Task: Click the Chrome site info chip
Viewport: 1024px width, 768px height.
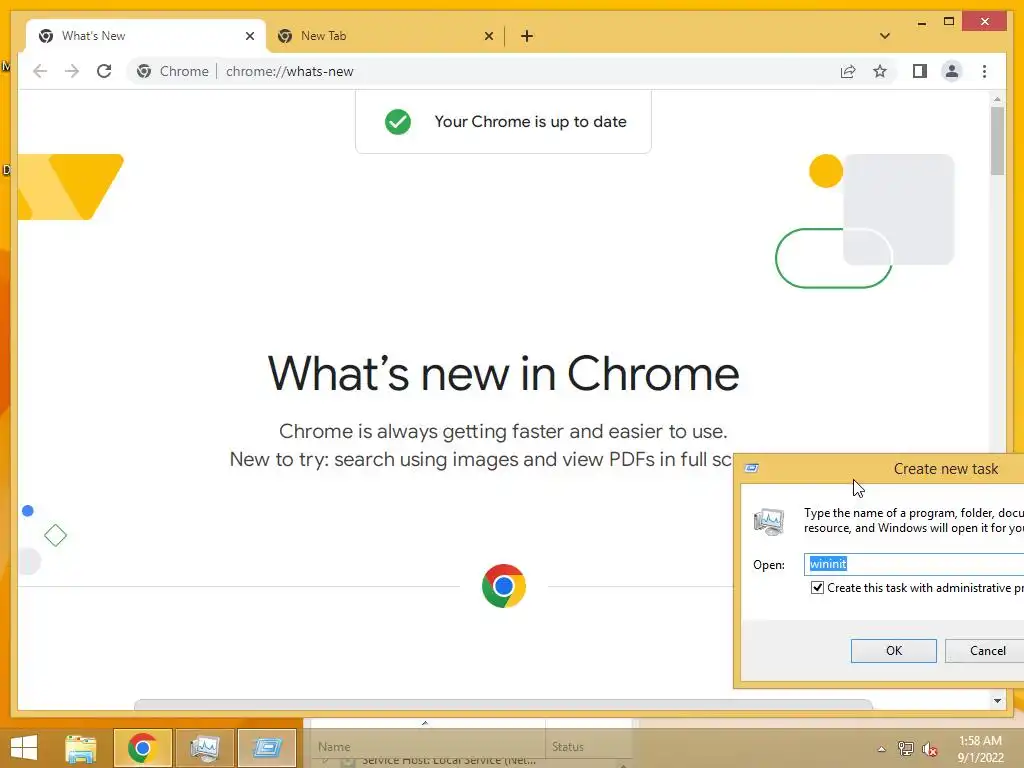Action: click(173, 71)
